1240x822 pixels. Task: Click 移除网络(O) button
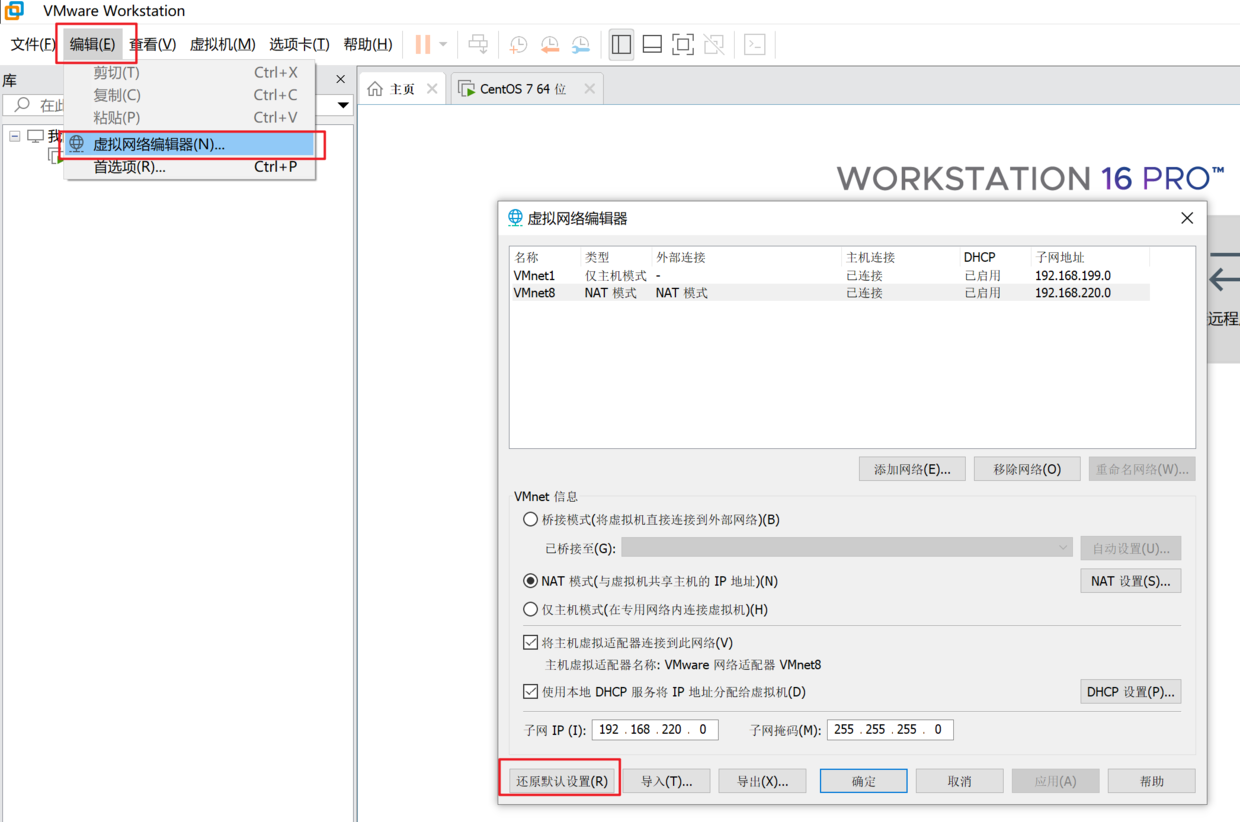click(1027, 469)
